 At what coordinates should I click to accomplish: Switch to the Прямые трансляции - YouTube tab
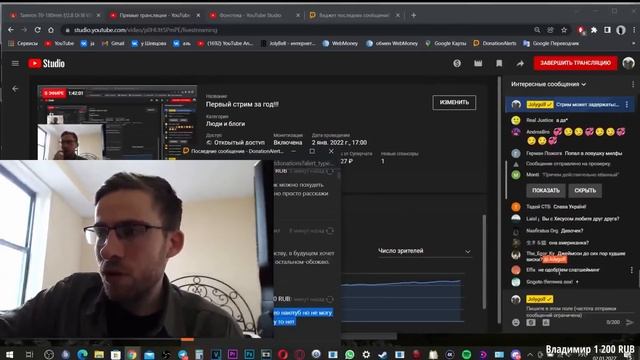click(x=154, y=15)
